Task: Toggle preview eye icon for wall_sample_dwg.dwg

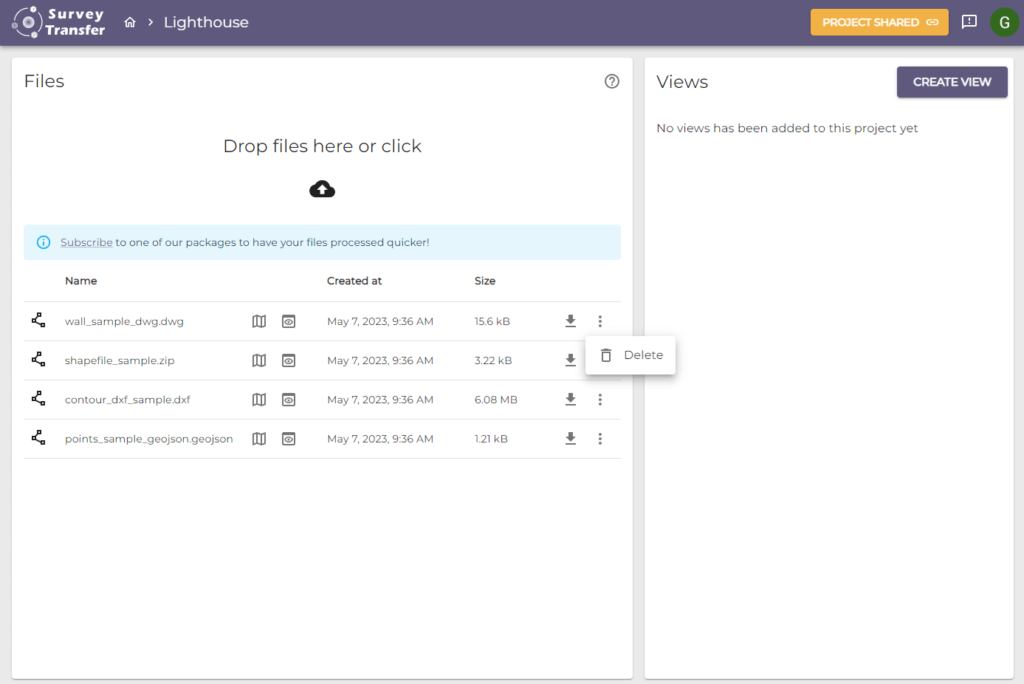Action: 288,321
